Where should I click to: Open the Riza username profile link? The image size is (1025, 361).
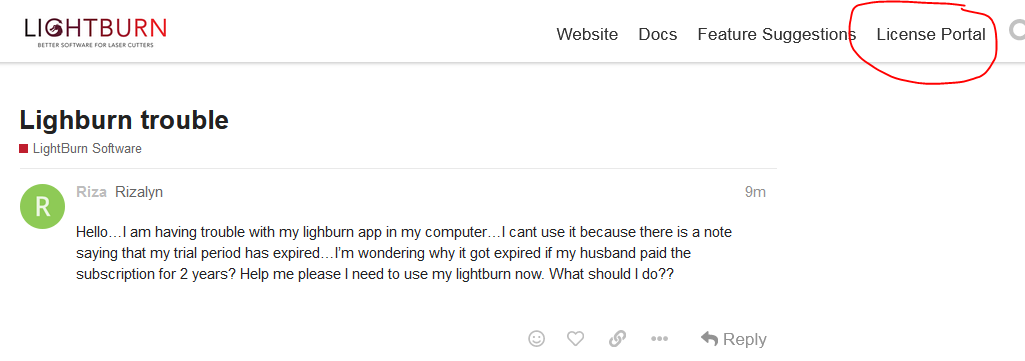click(x=92, y=192)
